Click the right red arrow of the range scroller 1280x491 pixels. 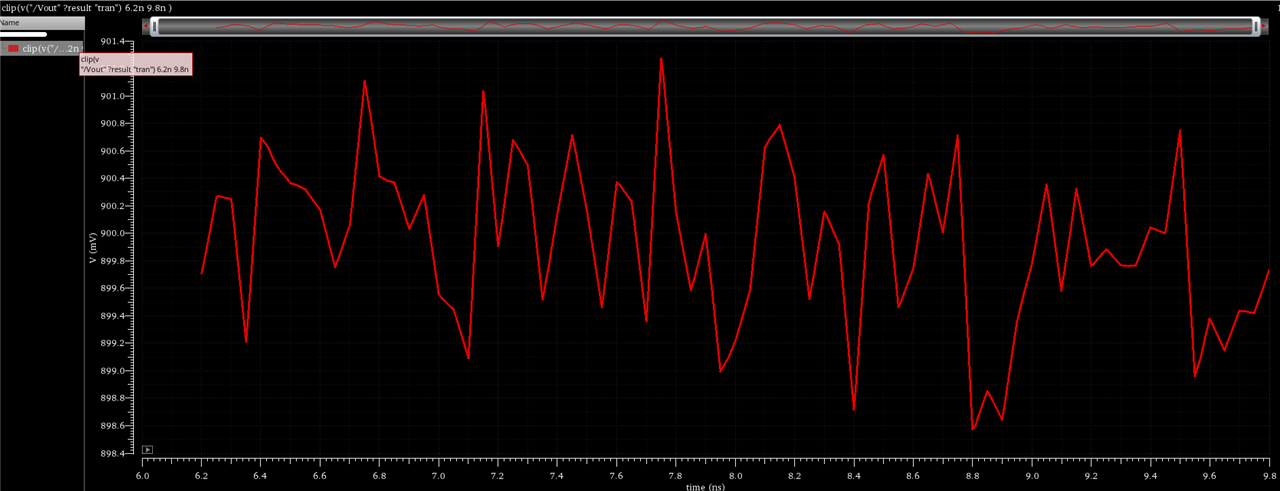[1264, 25]
